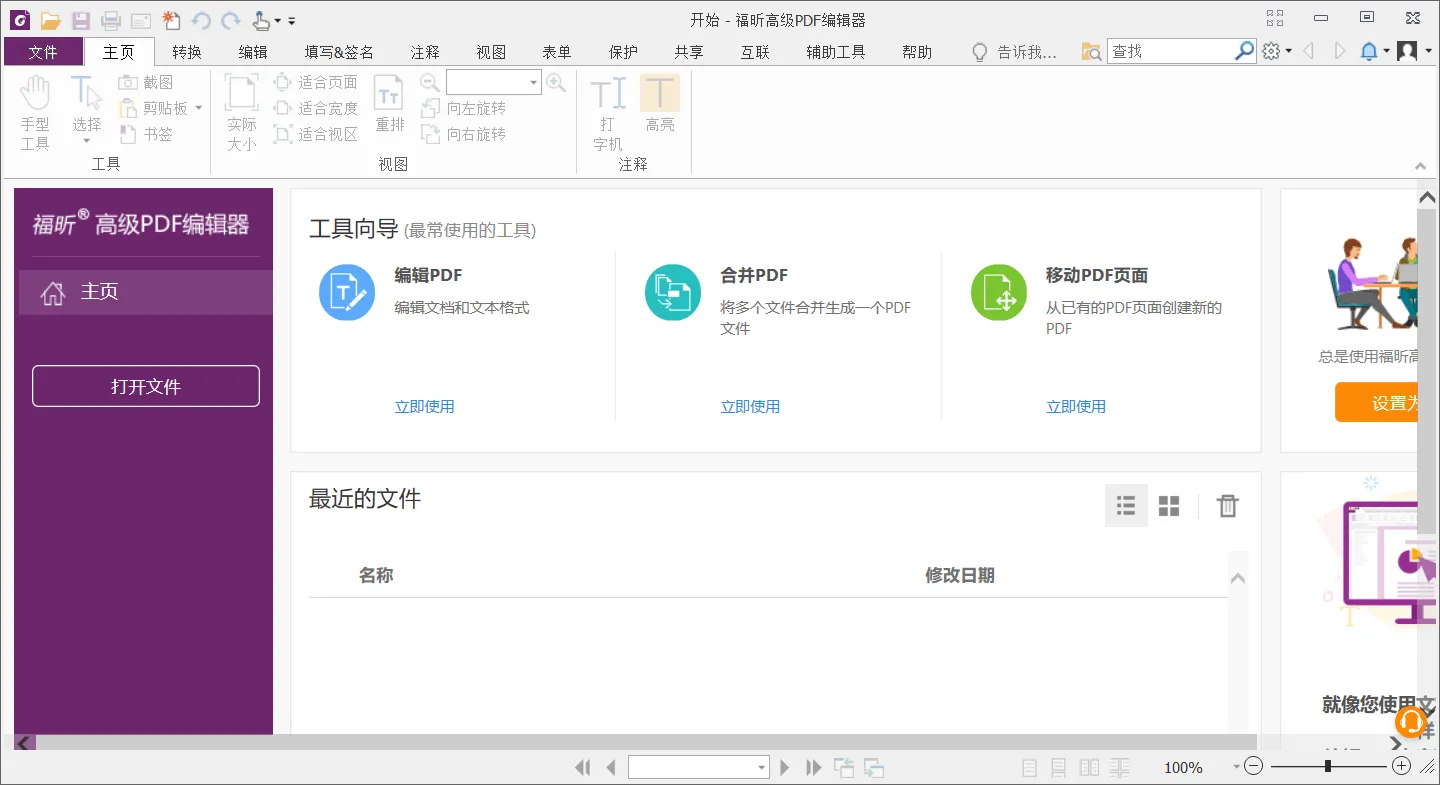Switch to the 辅助工具 tab
1440x785 pixels.
836,52
